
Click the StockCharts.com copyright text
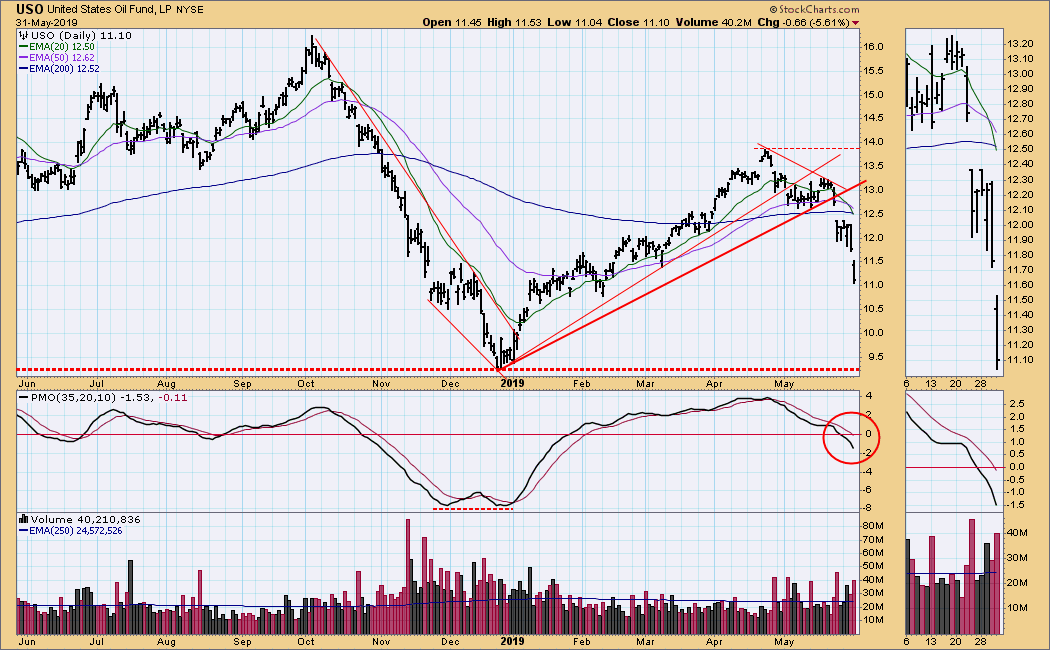[x=814, y=9]
